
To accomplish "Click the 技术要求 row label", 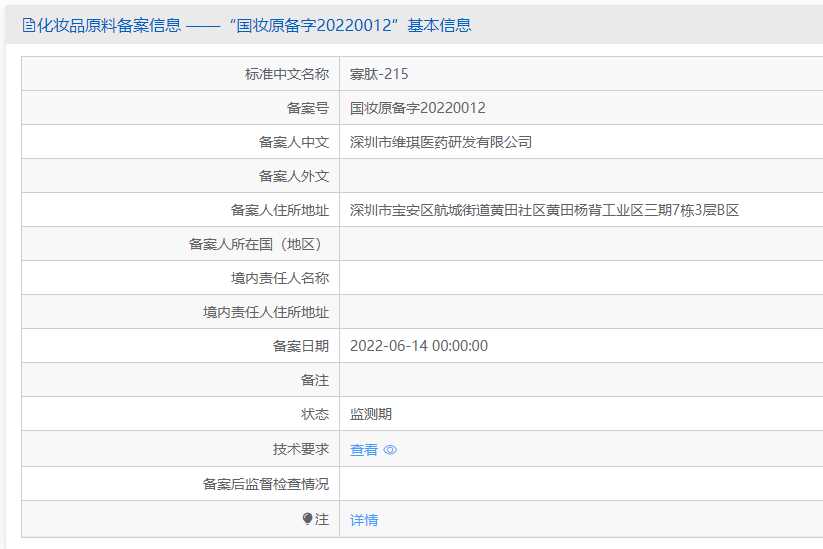I will pyautogui.click(x=301, y=449).
